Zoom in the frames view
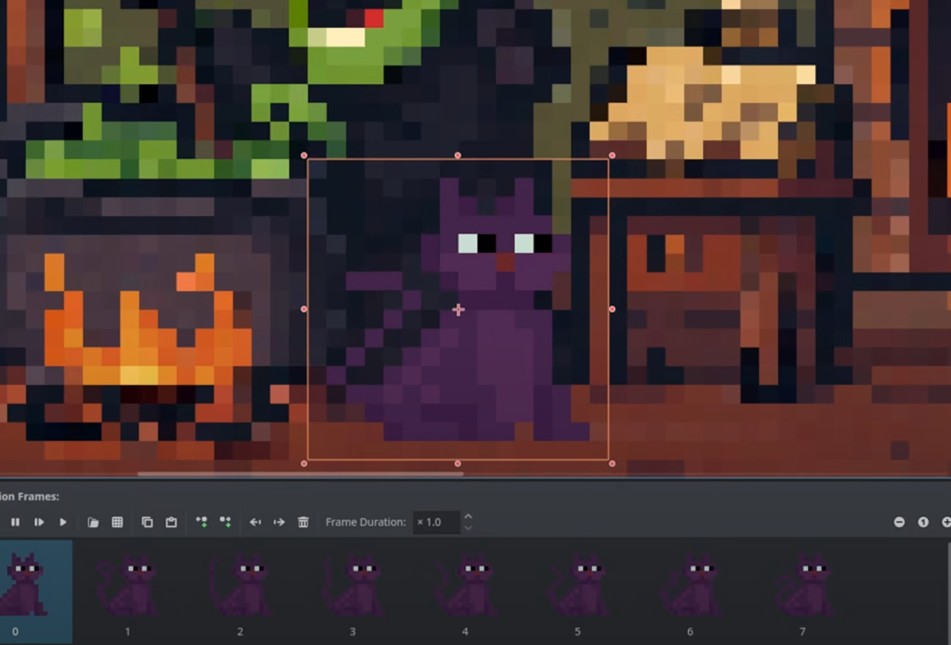 click(x=947, y=522)
